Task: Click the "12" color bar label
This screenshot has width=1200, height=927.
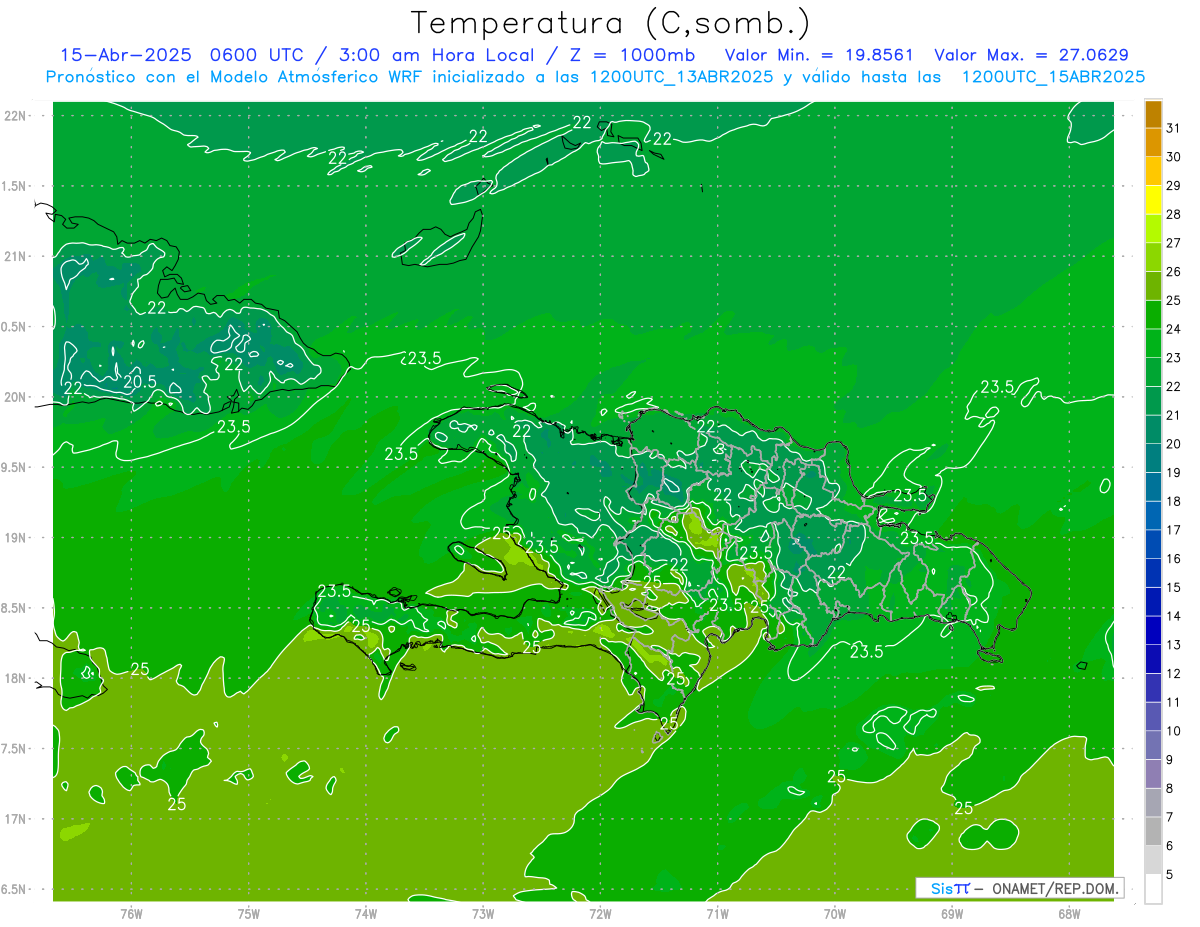Action: pos(1174,674)
